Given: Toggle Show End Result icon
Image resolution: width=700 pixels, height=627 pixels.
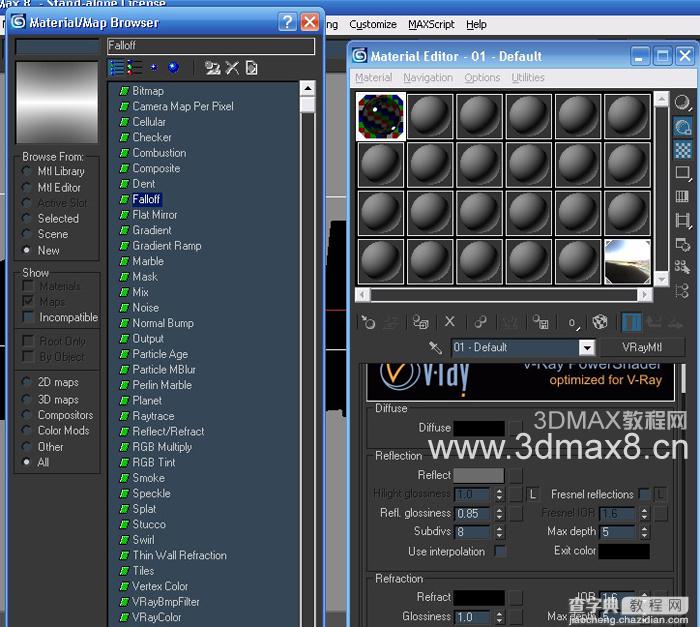Looking at the screenshot, I should point(631,322).
